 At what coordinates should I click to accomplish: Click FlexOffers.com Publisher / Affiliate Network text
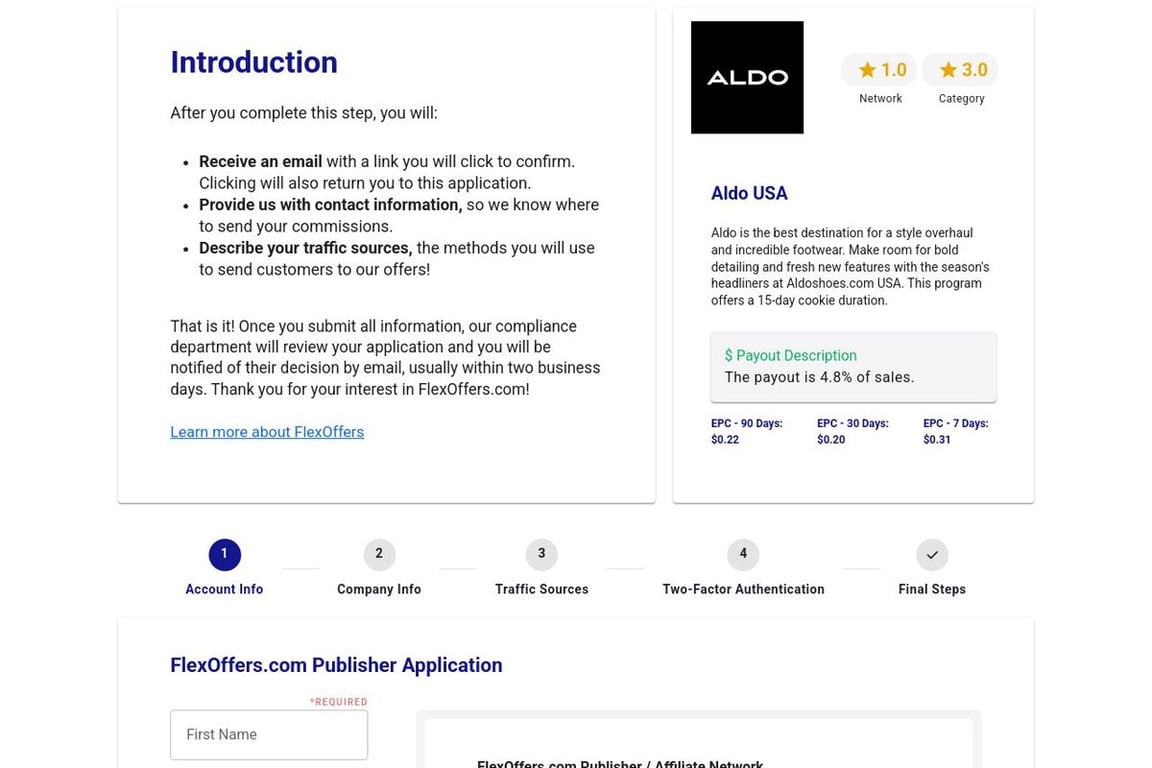point(619,764)
